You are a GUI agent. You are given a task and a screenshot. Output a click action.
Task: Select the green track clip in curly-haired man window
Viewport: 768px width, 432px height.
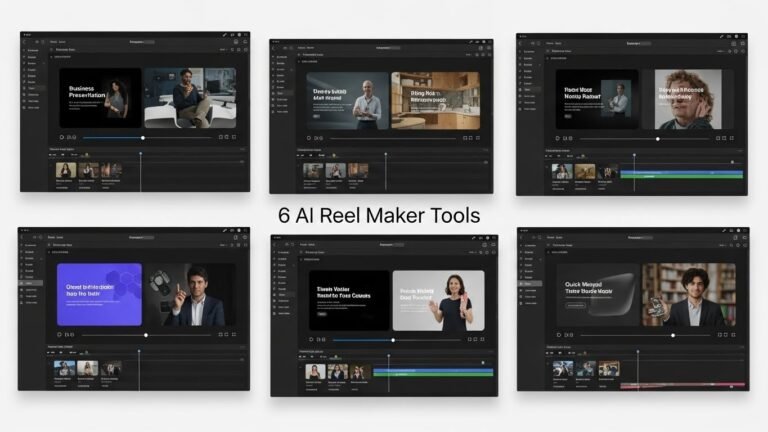click(681, 176)
